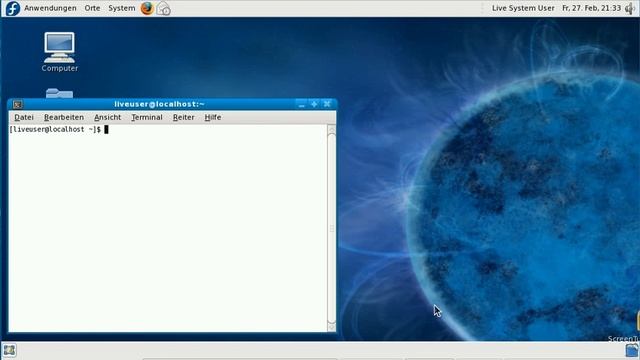Click the workspace switcher in bottom right corner

[x=632, y=350]
